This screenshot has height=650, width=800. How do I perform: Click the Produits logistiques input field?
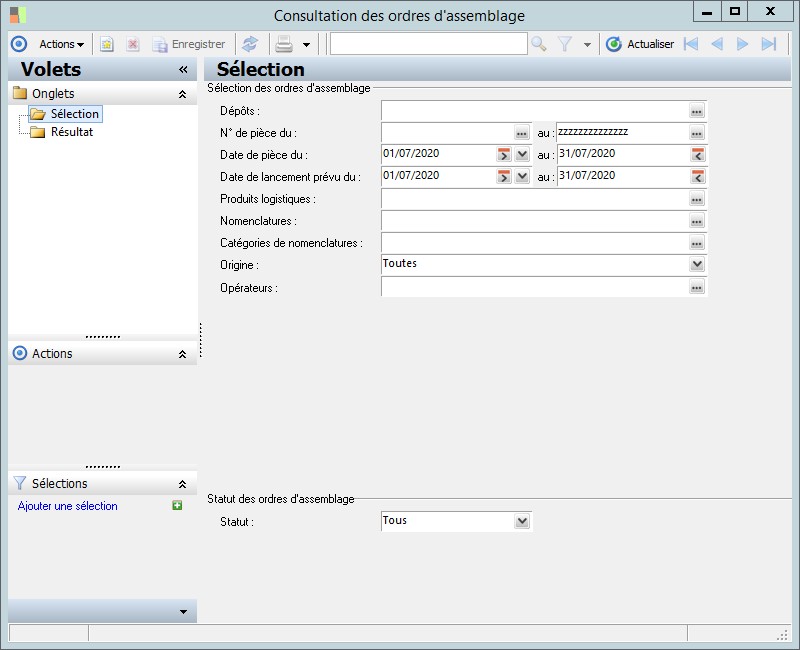534,199
